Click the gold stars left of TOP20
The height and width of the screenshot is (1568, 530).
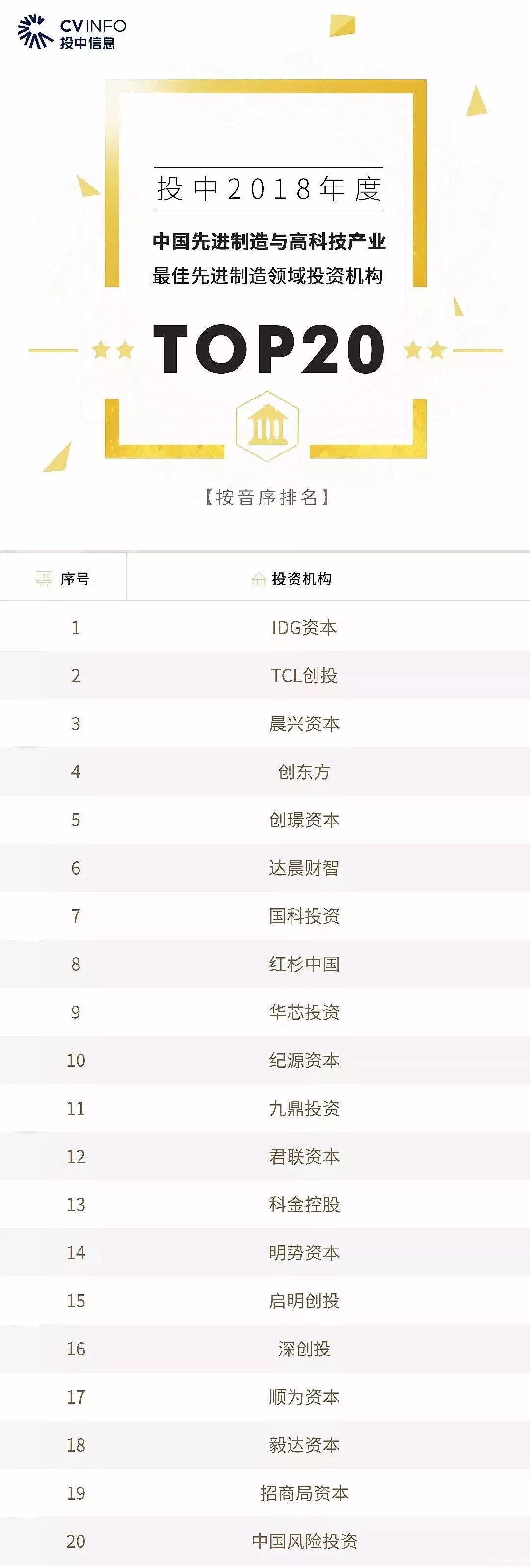(112, 350)
